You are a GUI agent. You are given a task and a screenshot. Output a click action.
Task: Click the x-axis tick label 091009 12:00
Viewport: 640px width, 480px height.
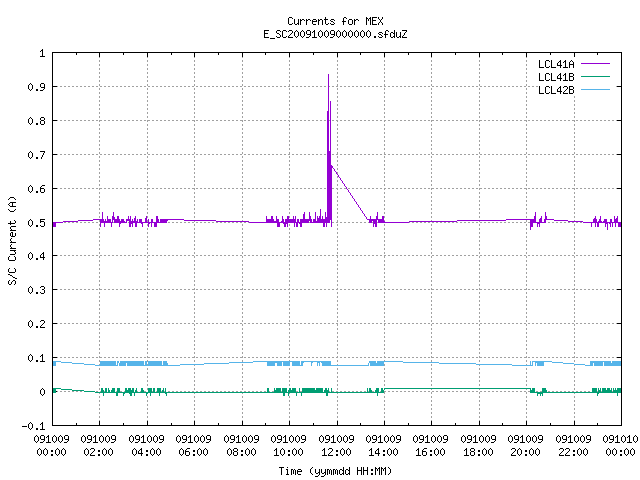click(x=336, y=446)
